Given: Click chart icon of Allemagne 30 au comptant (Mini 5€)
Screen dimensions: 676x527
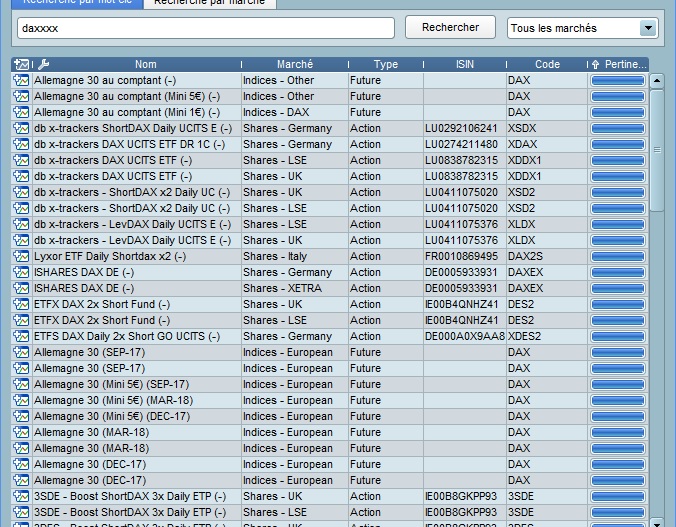Looking at the screenshot, I should 21,96.
